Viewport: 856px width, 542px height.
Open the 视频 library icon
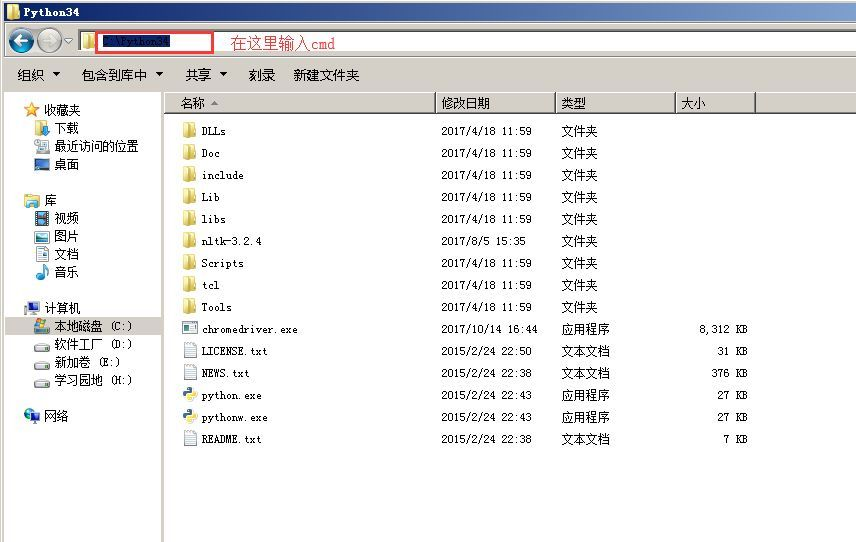pyautogui.click(x=42, y=218)
